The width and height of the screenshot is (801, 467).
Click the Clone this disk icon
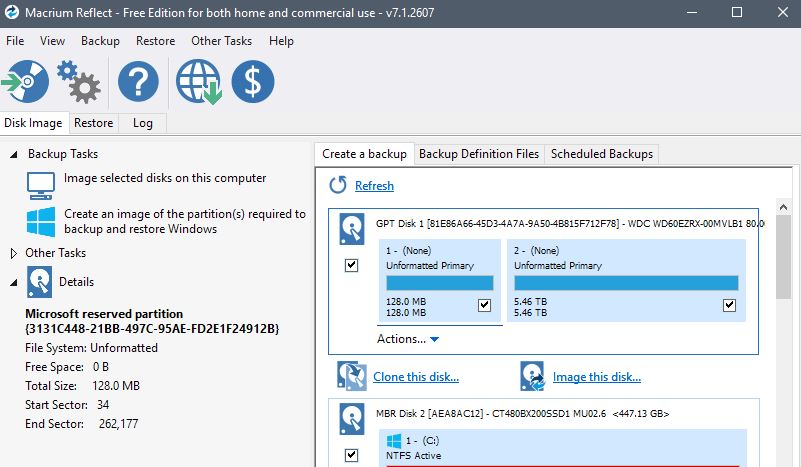click(352, 376)
